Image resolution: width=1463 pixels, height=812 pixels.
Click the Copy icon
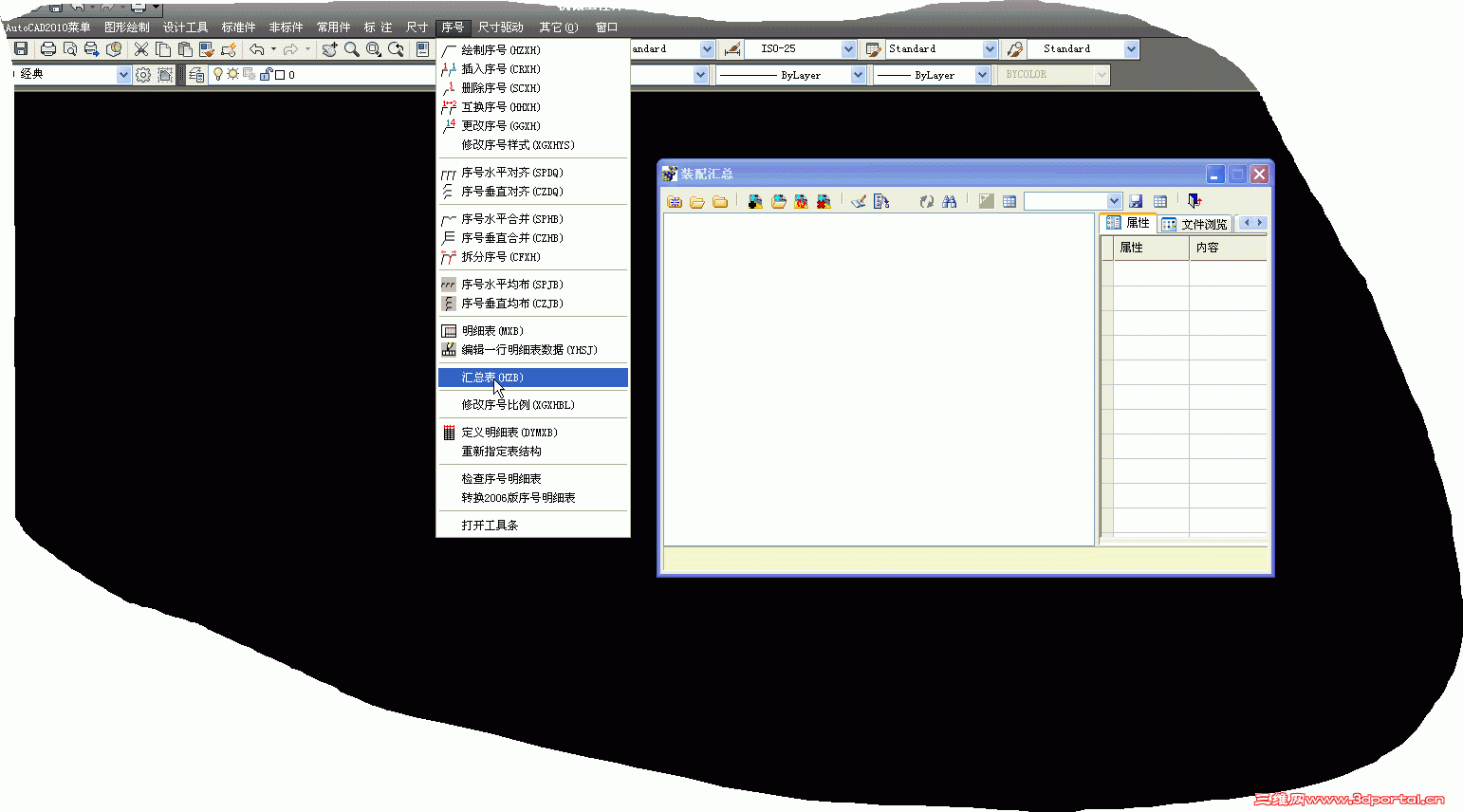163,49
